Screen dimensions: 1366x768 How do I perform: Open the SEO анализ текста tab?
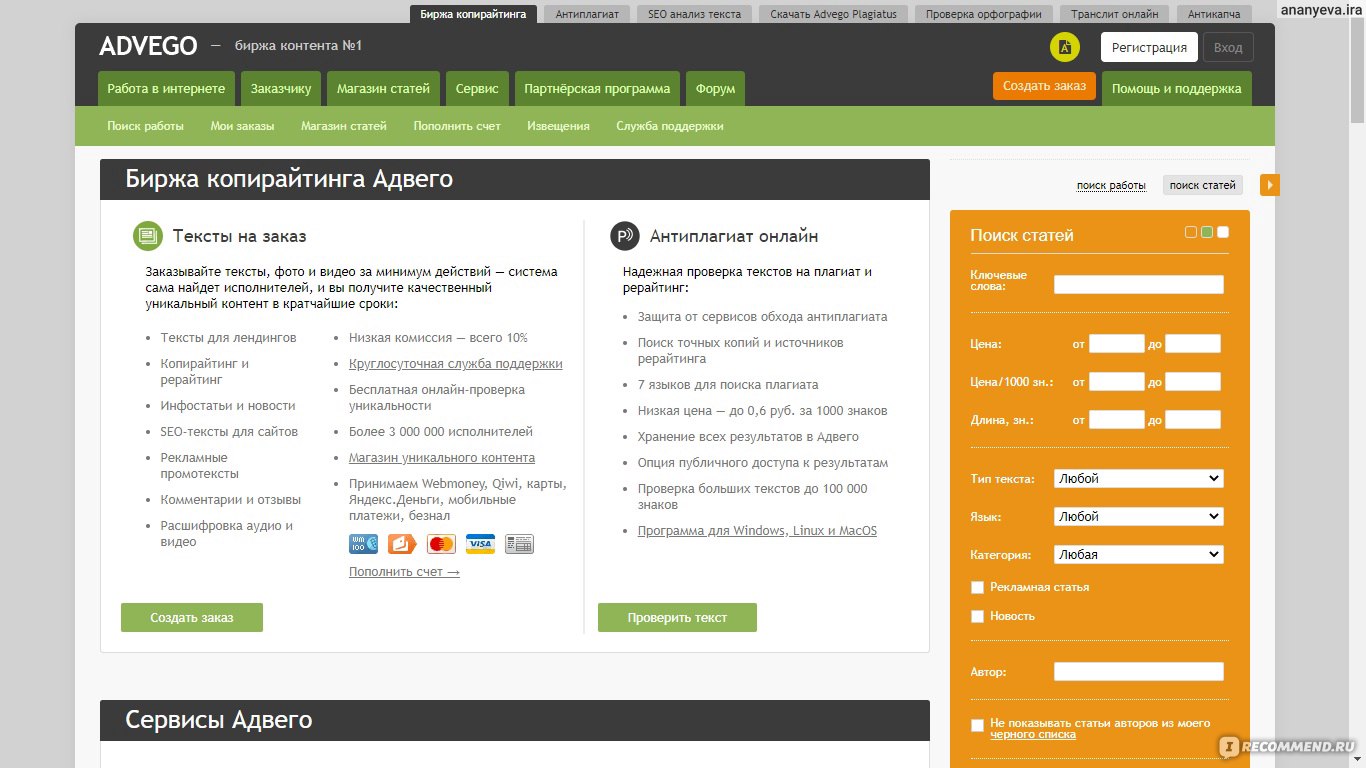point(694,14)
